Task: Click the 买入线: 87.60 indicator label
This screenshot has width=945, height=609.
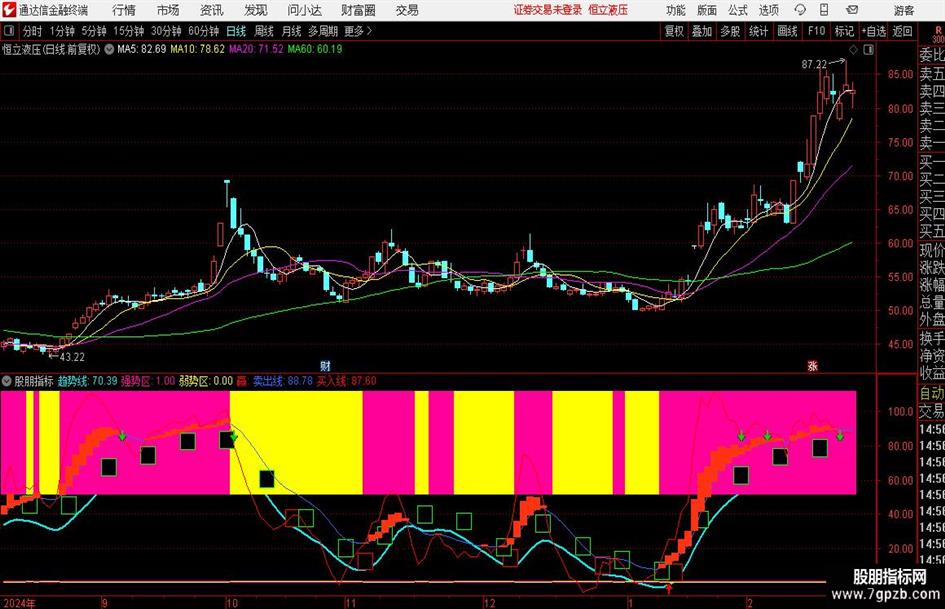Action: click(347, 381)
